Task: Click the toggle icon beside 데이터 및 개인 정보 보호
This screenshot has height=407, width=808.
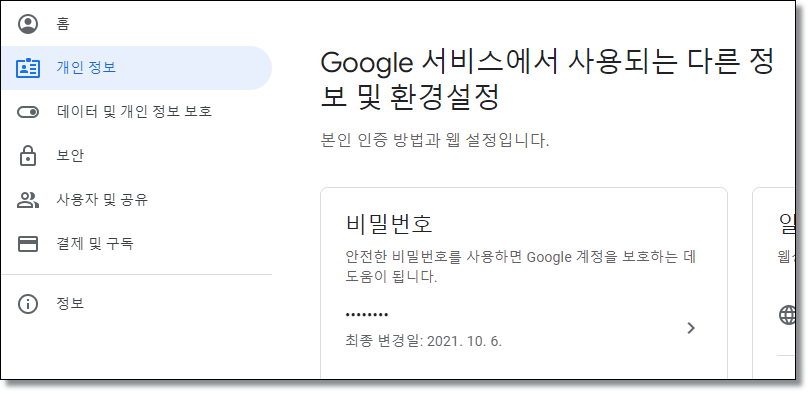Action: click(x=28, y=112)
